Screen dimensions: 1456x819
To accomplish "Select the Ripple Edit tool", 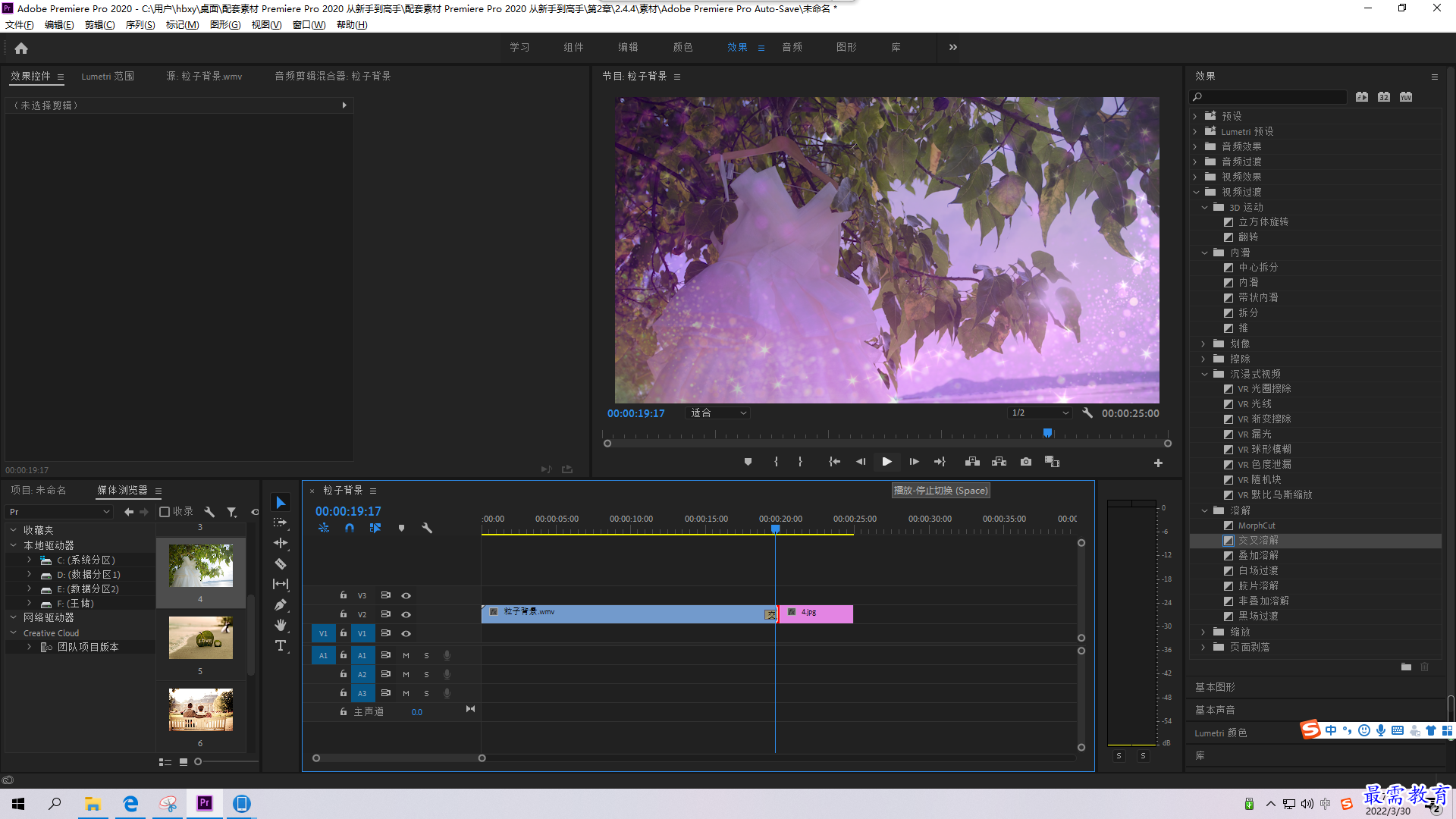I will coord(281,544).
